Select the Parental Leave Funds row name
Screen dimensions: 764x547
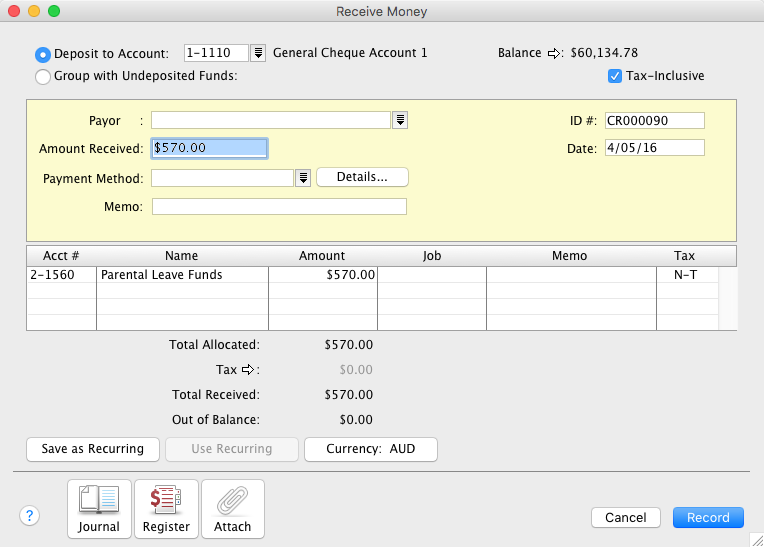tap(162, 274)
